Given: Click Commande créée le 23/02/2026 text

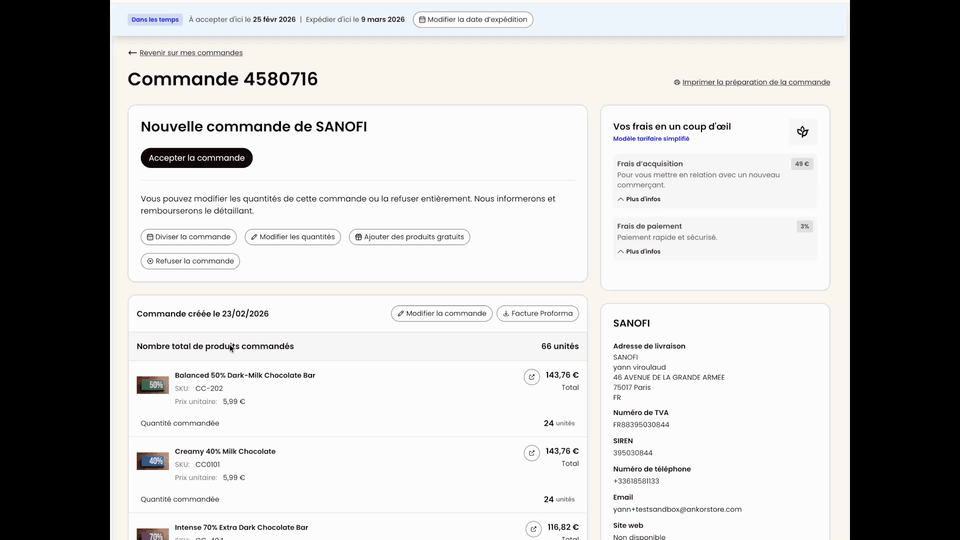Looking at the screenshot, I should (x=203, y=313).
